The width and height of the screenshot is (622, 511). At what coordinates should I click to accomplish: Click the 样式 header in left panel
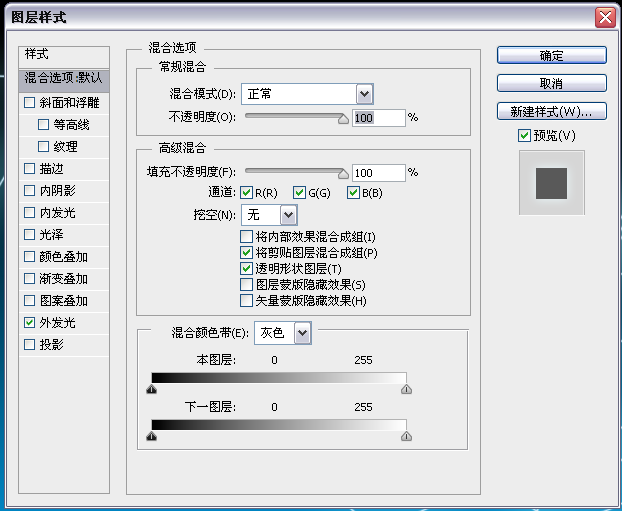click(37, 54)
